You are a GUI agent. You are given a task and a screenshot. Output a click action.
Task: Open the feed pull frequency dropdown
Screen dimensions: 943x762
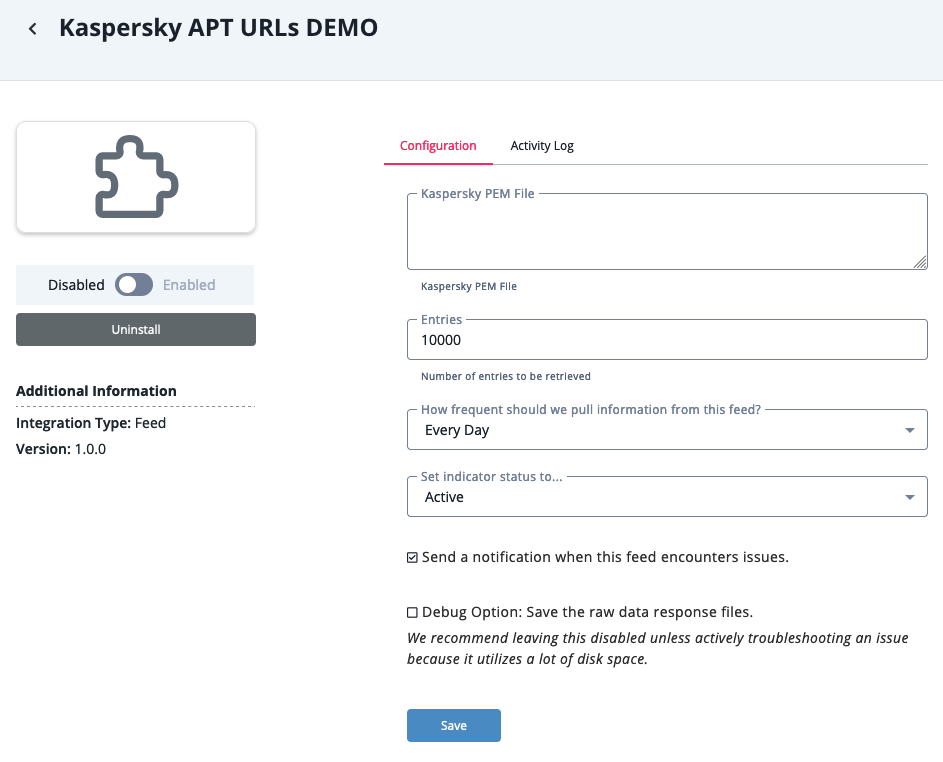click(667, 430)
